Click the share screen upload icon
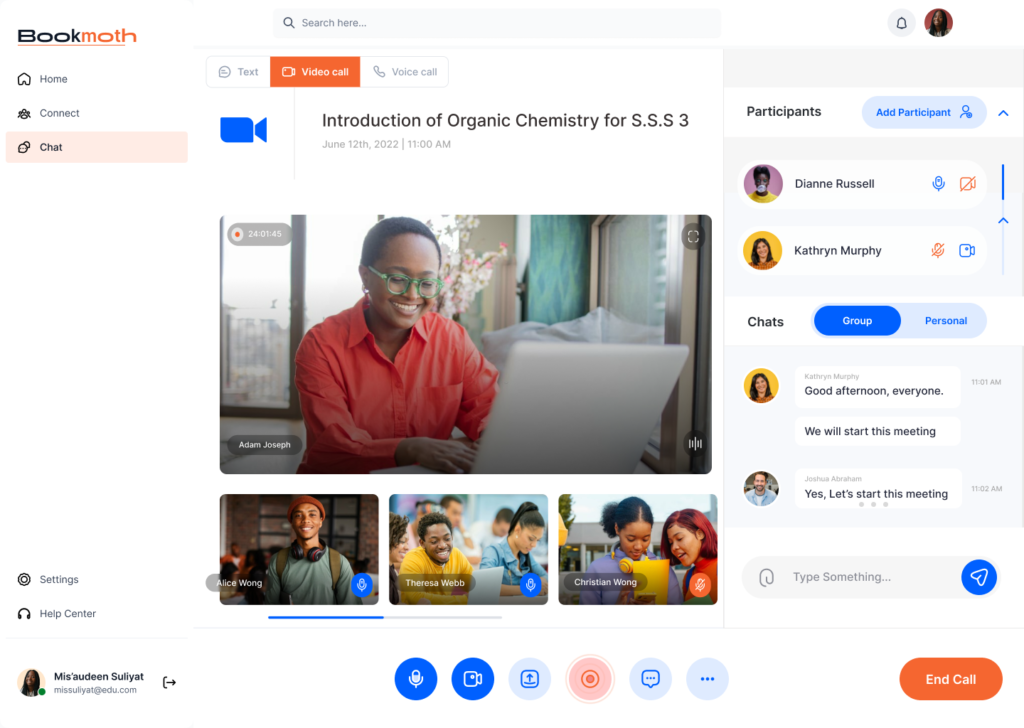The image size is (1024, 728). pyautogui.click(x=530, y=679)
